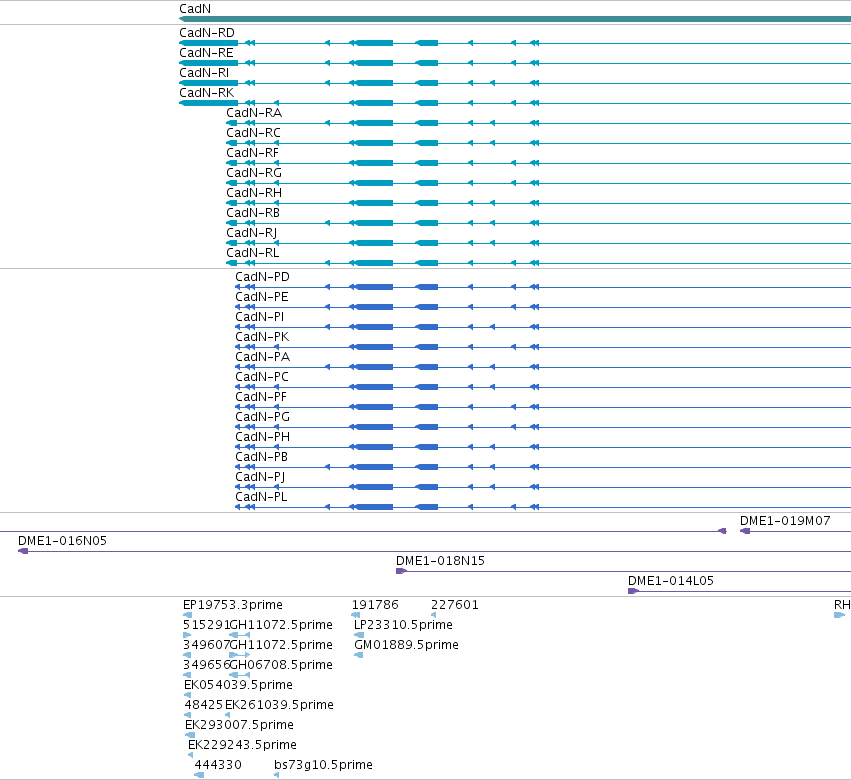Select the CadN-RA transcript label
The width and height of the screenshot is (851, 780).
[254, 113]
